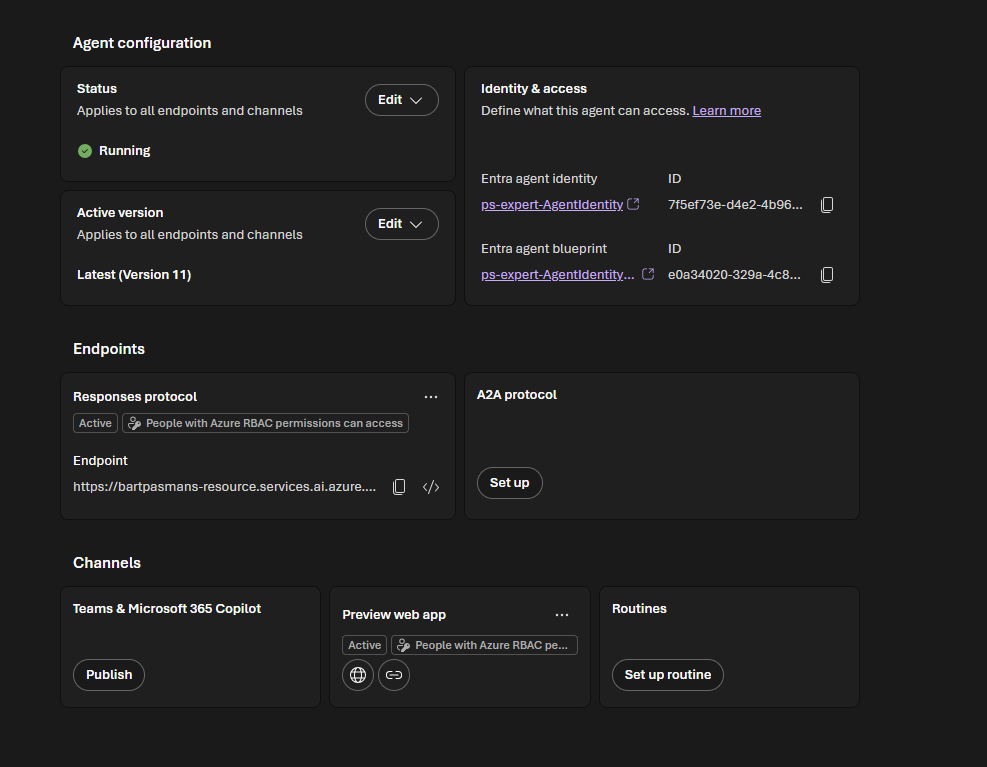Open Responses protocol more options menu
Image resolution: width=987 pixels, height=767 pixels.
coord(431,397)
